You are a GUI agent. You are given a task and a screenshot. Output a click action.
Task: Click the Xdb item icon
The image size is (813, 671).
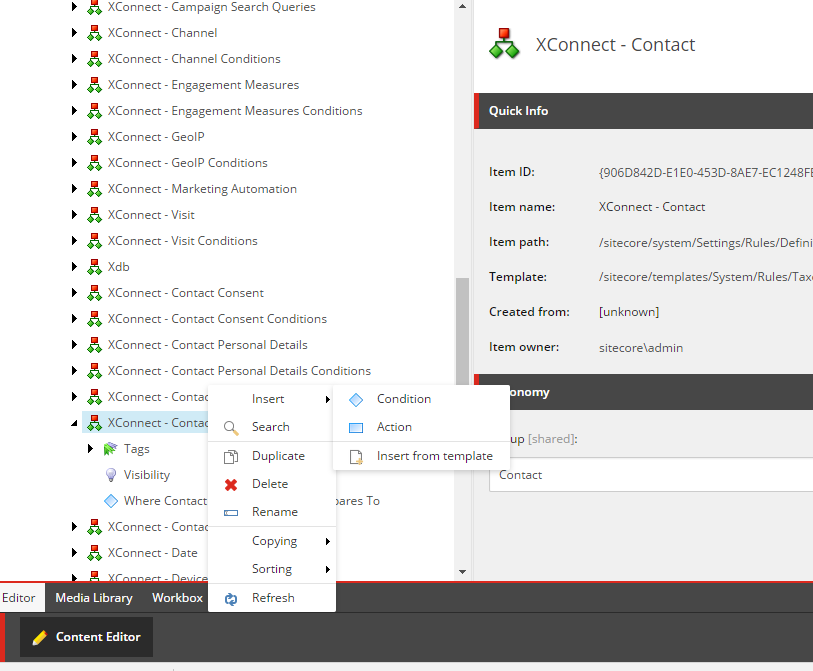(94, 267)
